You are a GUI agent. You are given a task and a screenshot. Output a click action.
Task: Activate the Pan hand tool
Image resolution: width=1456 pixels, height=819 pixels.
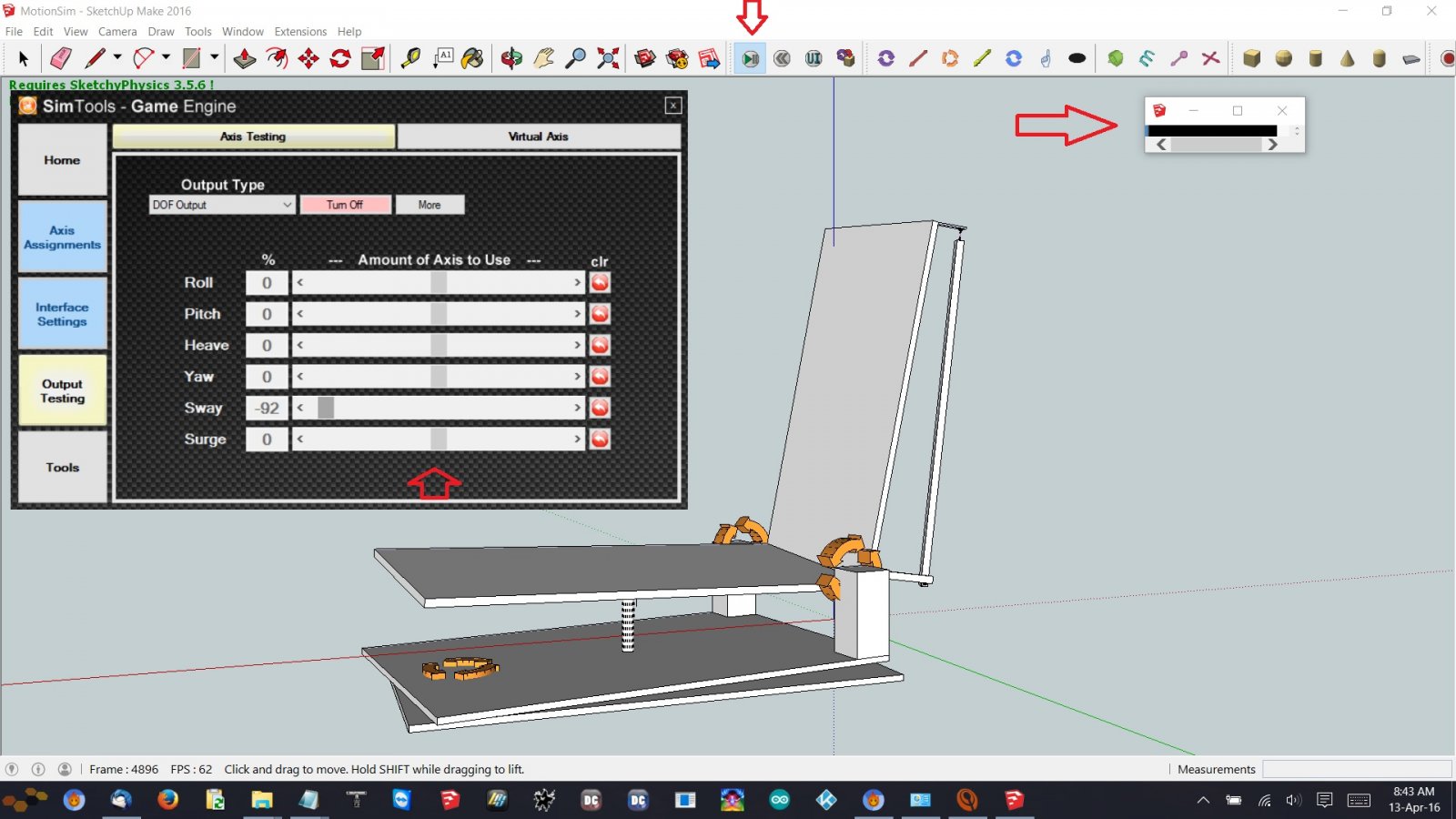(x=543, y=59)
